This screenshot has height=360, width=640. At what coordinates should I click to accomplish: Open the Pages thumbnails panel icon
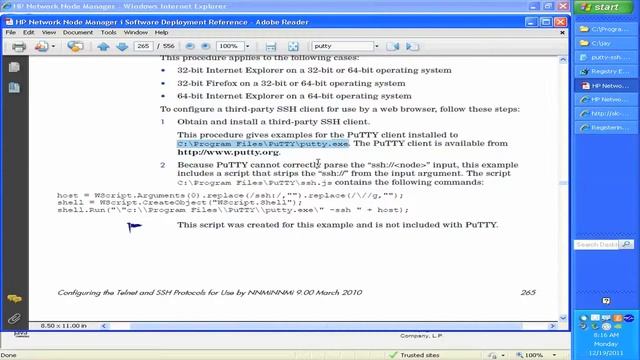14,67
